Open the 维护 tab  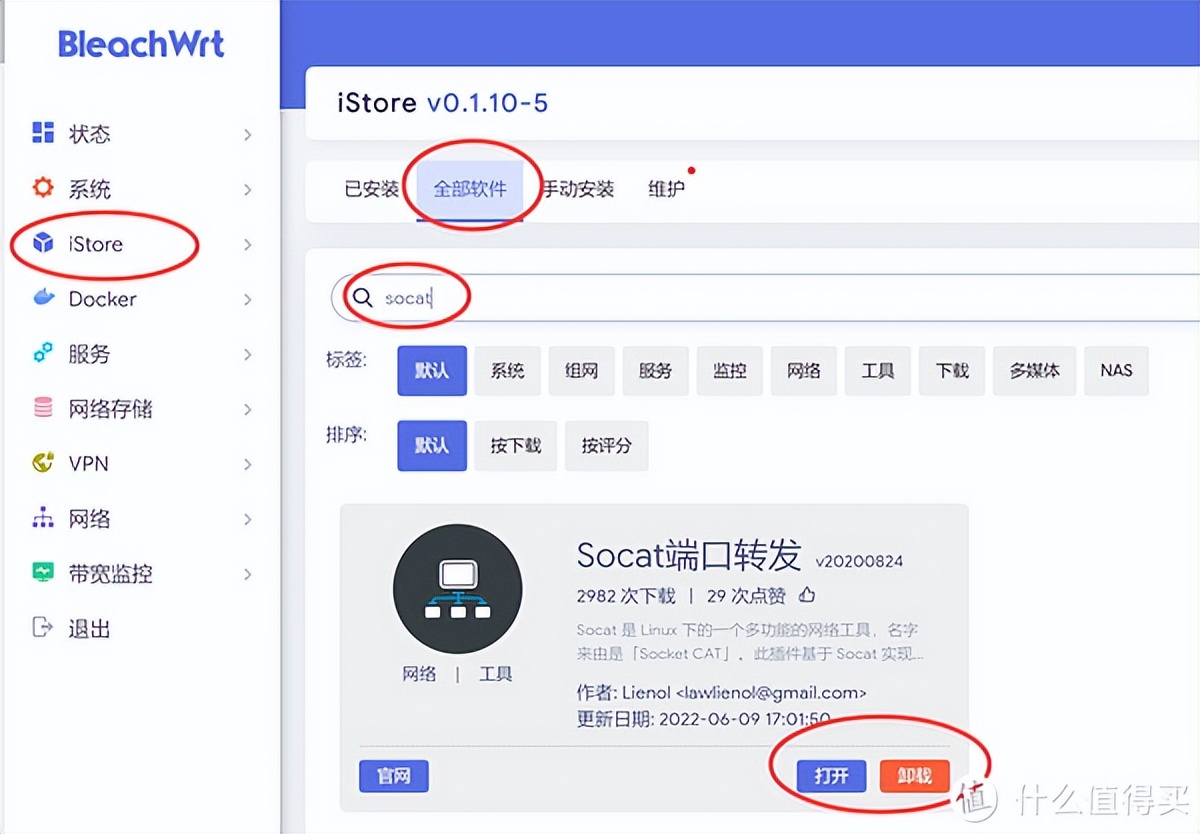click(665, 188)
